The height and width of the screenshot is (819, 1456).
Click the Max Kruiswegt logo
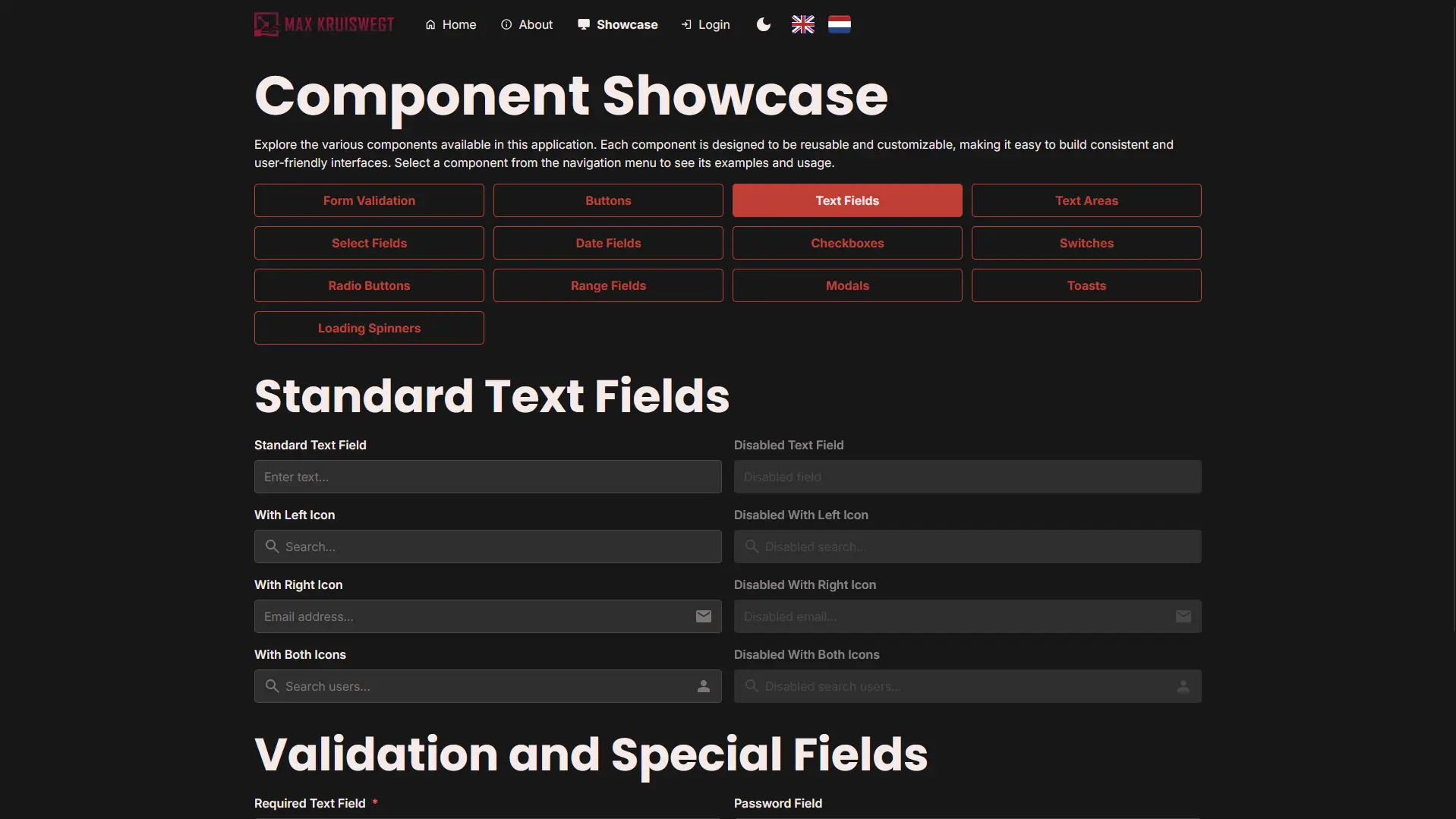(324, 24)
